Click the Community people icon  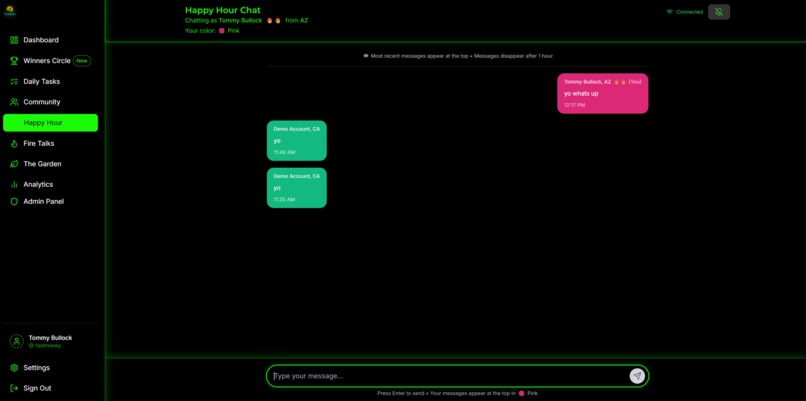[x=14, y=102]
